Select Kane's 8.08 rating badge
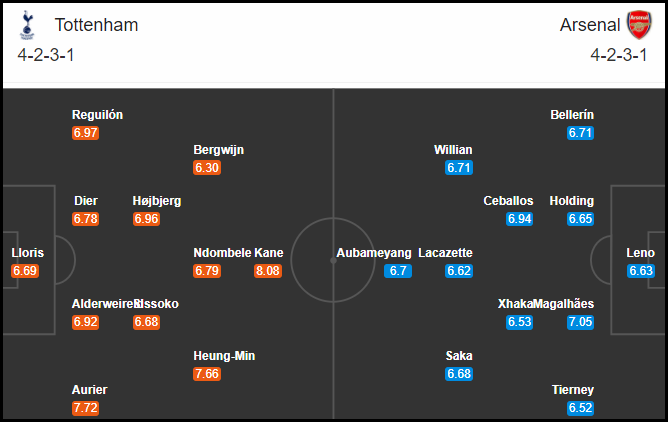668x422 pixels. (x=268, y=271)
